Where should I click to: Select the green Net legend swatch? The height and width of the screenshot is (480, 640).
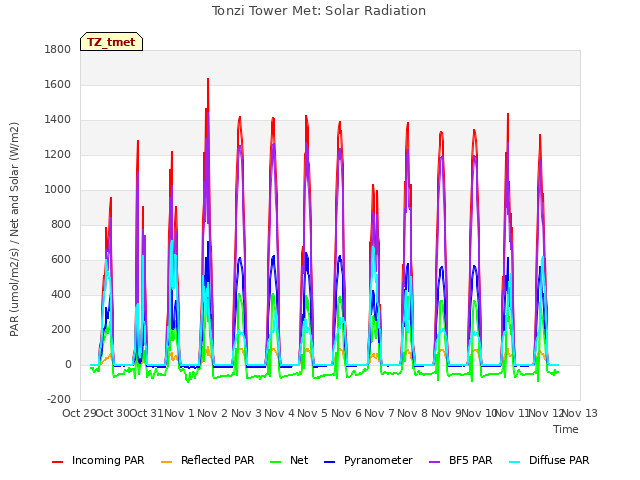(x=276, y=462)
